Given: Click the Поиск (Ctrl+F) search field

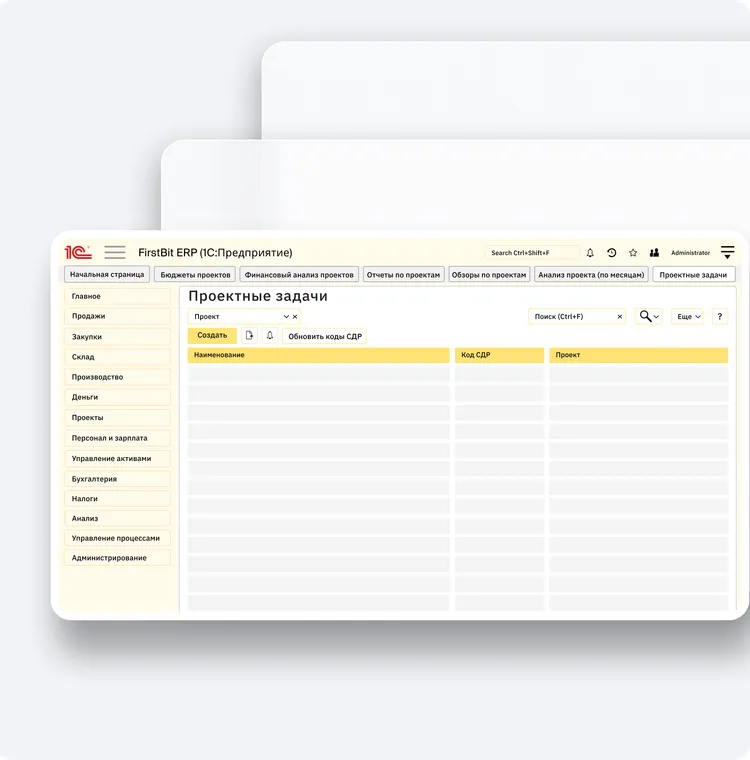Looking at the screenshot, I should tap(571, 316).
